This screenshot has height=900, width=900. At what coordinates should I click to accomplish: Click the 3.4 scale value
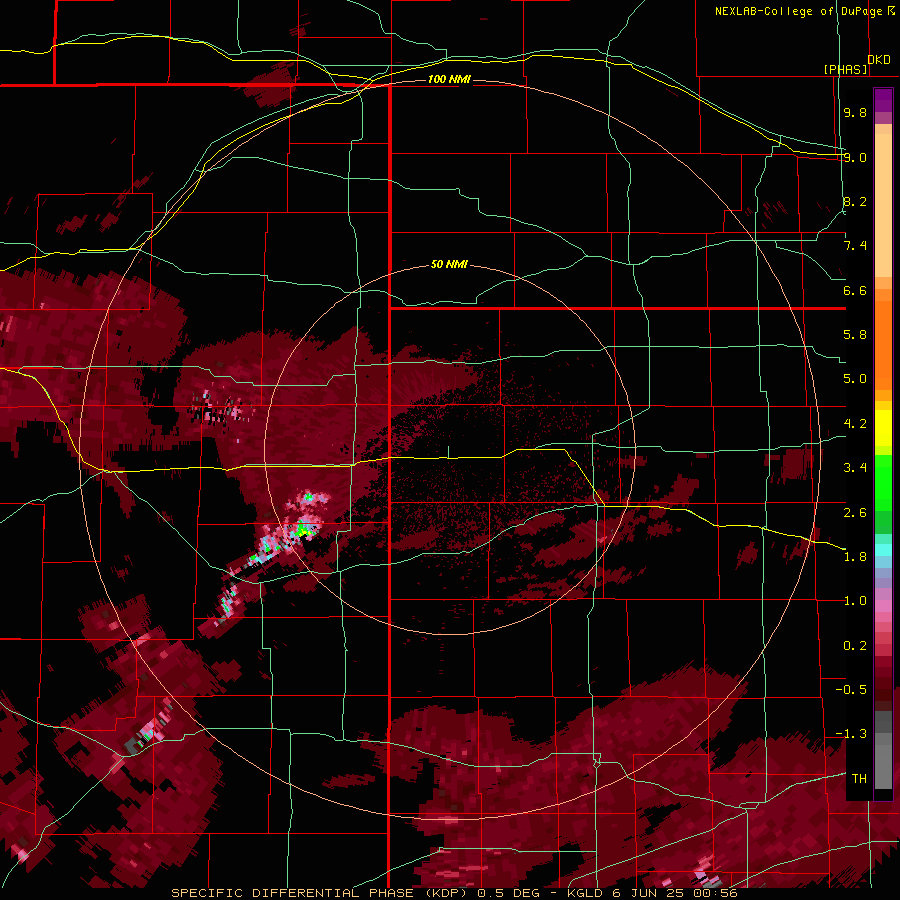click(x=855, y=468)
